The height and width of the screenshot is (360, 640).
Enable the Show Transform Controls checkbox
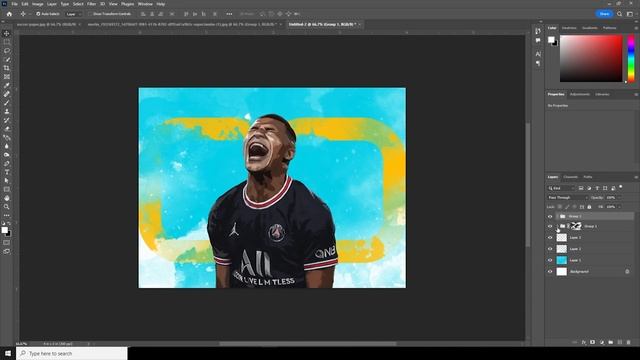(91, 14)
